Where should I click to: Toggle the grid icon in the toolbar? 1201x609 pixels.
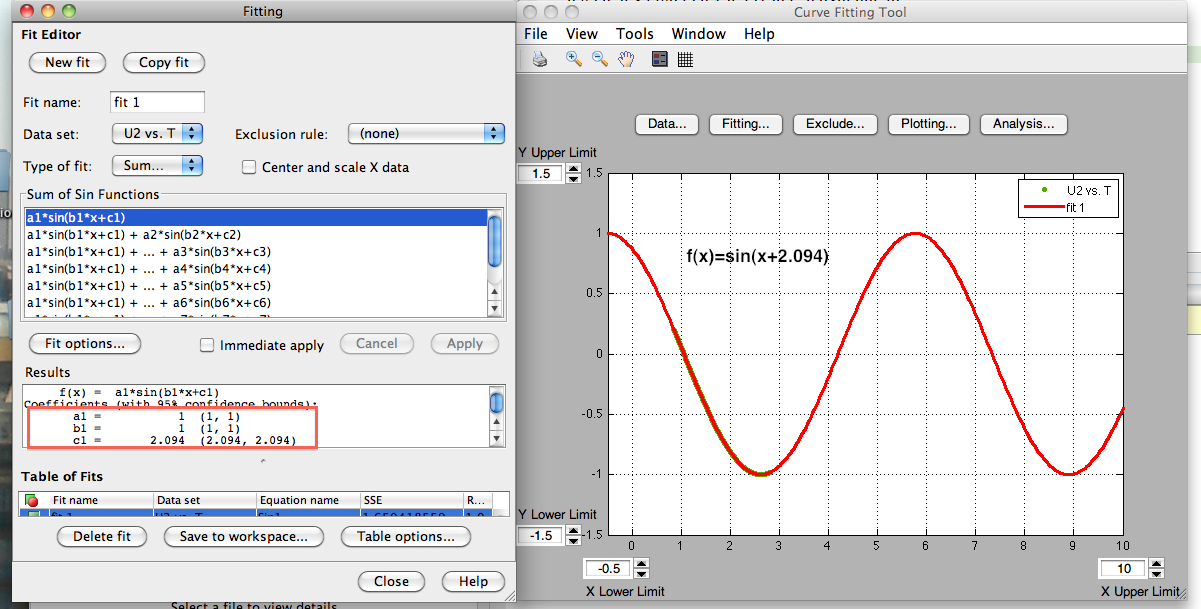685,60
